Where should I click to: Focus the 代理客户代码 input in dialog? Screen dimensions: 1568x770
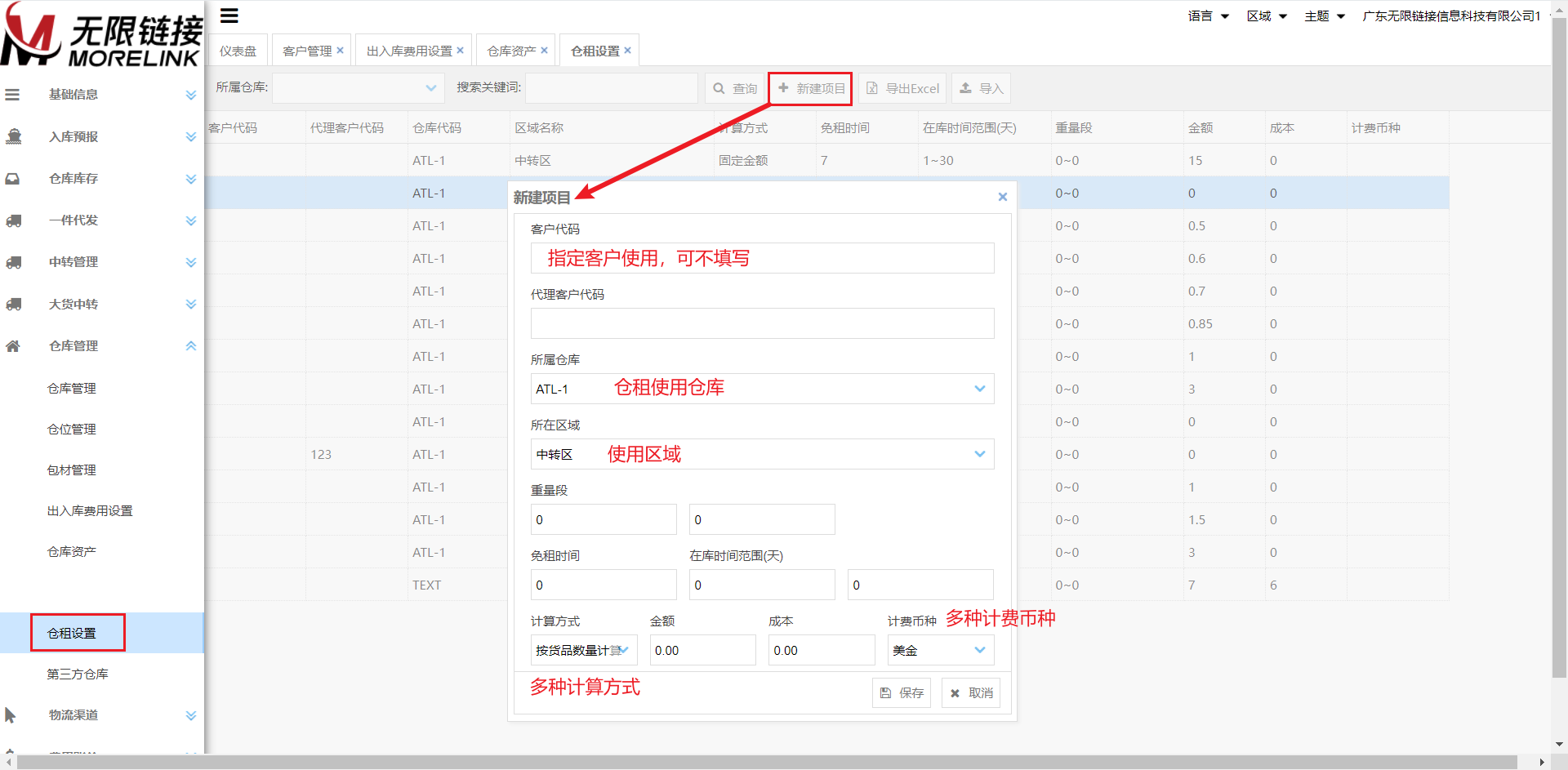click(x=762, y=323)
